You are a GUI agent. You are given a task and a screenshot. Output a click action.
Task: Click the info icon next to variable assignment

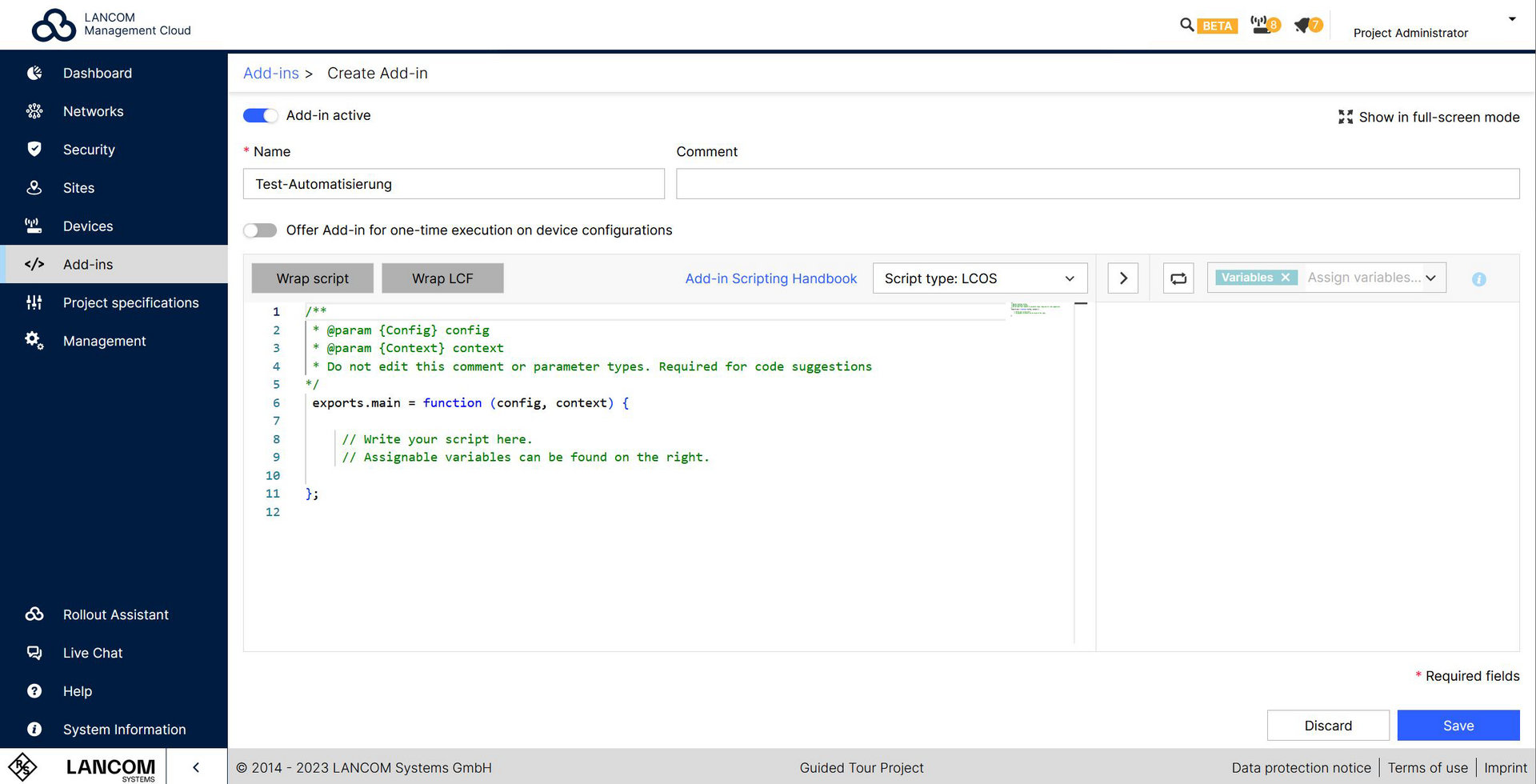1478,279
